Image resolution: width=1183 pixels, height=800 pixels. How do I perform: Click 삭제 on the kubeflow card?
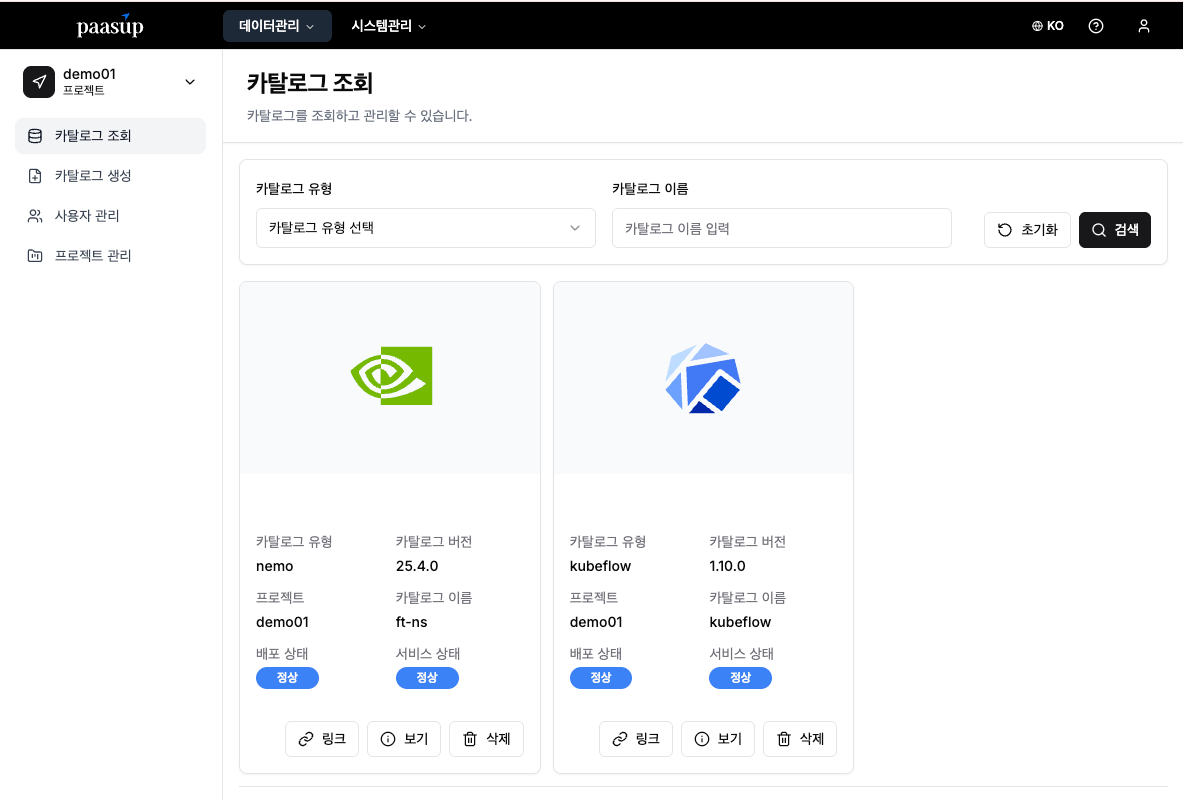pyautogui.click(x=800, y=739)
